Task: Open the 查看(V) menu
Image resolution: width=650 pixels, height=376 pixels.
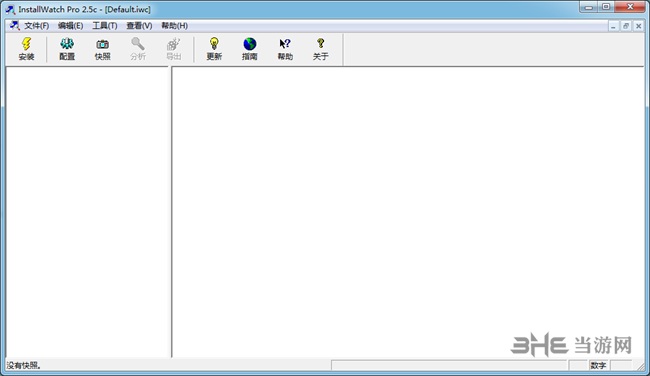Action: pos(139,26)
